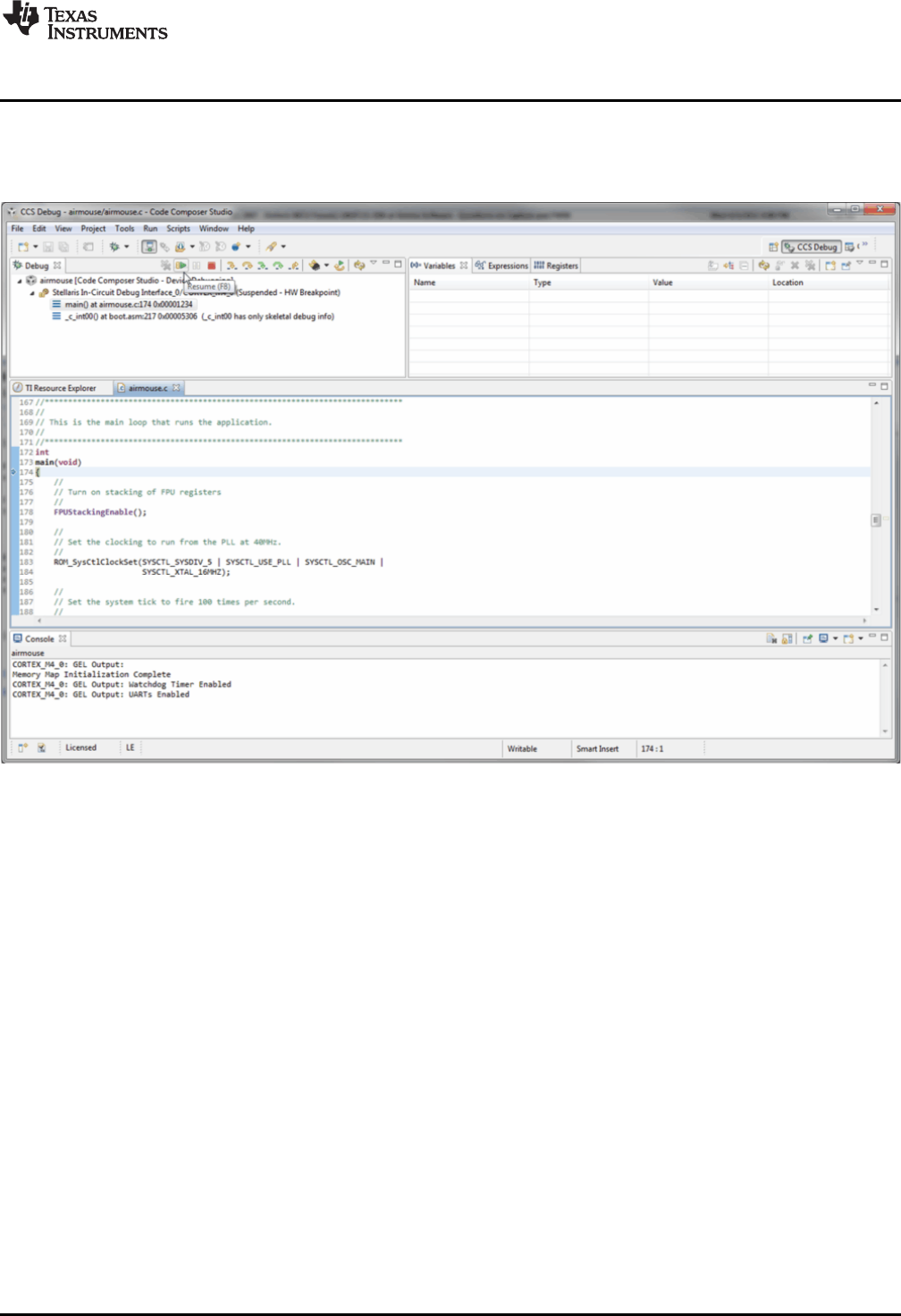901x1316 pixels.
Task: Click the Step Return icon
Action: [x=293, y=266]
